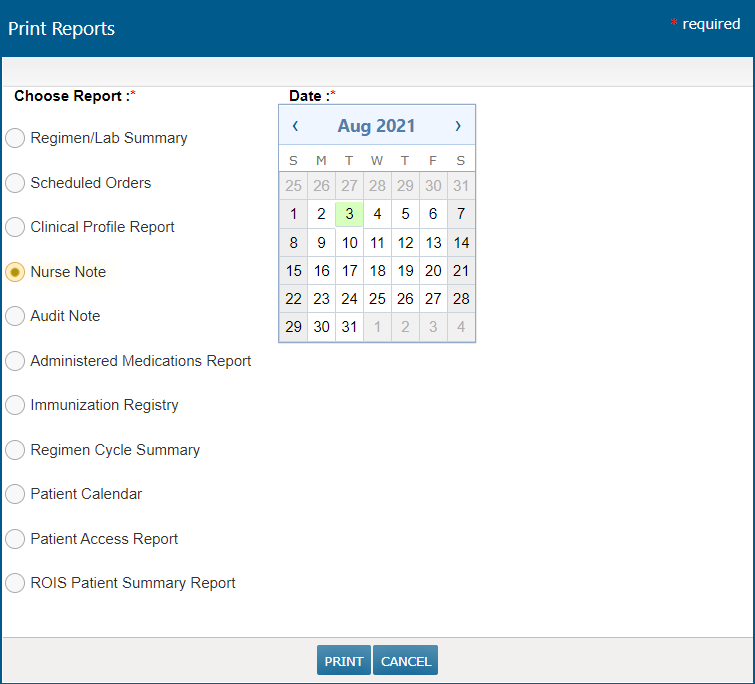The width and height of the screenshot is (755, 684).
Task: Choose August 31 in the date picker
Action: [349, 327]
